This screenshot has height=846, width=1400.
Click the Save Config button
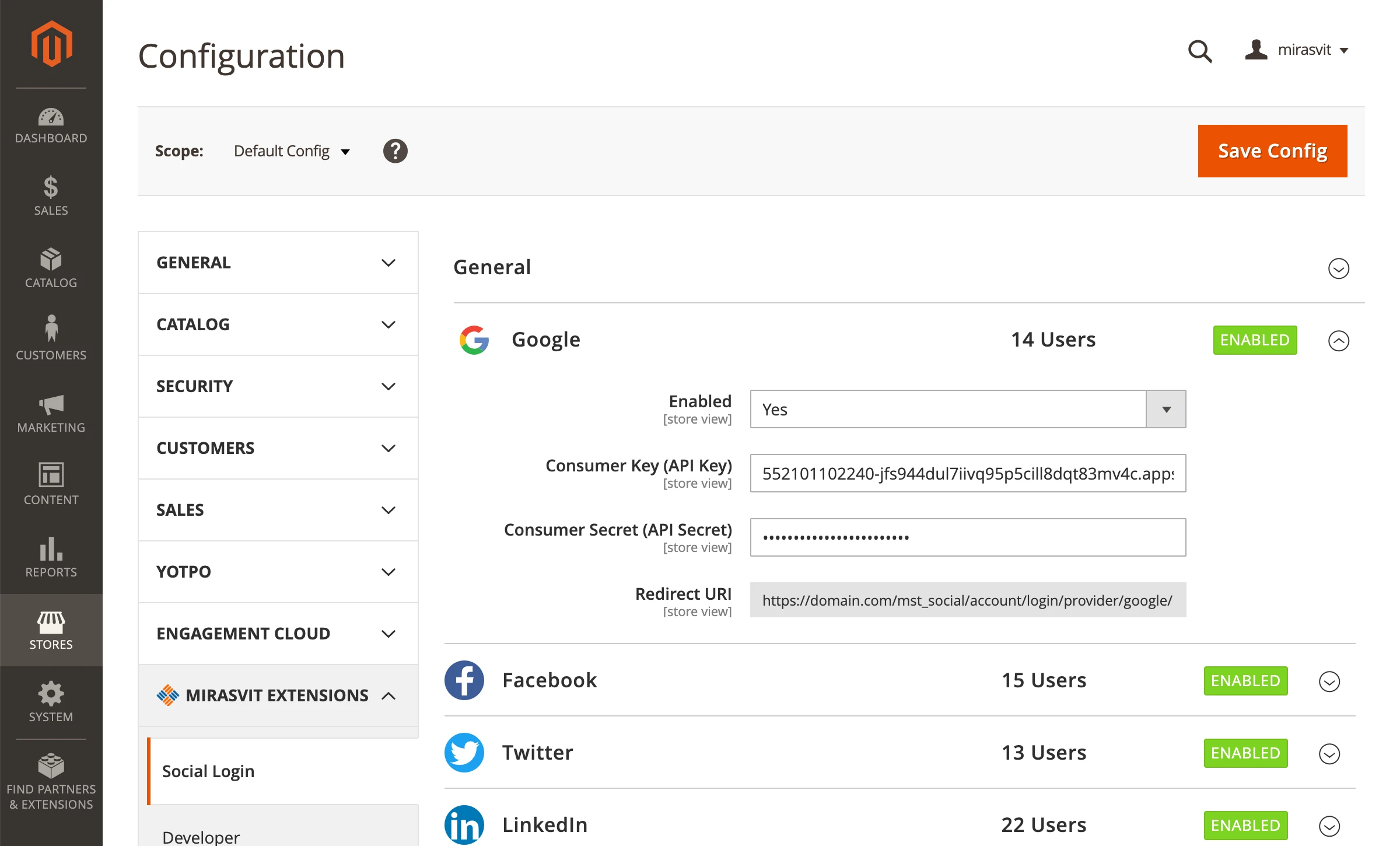coord(1272,151)
